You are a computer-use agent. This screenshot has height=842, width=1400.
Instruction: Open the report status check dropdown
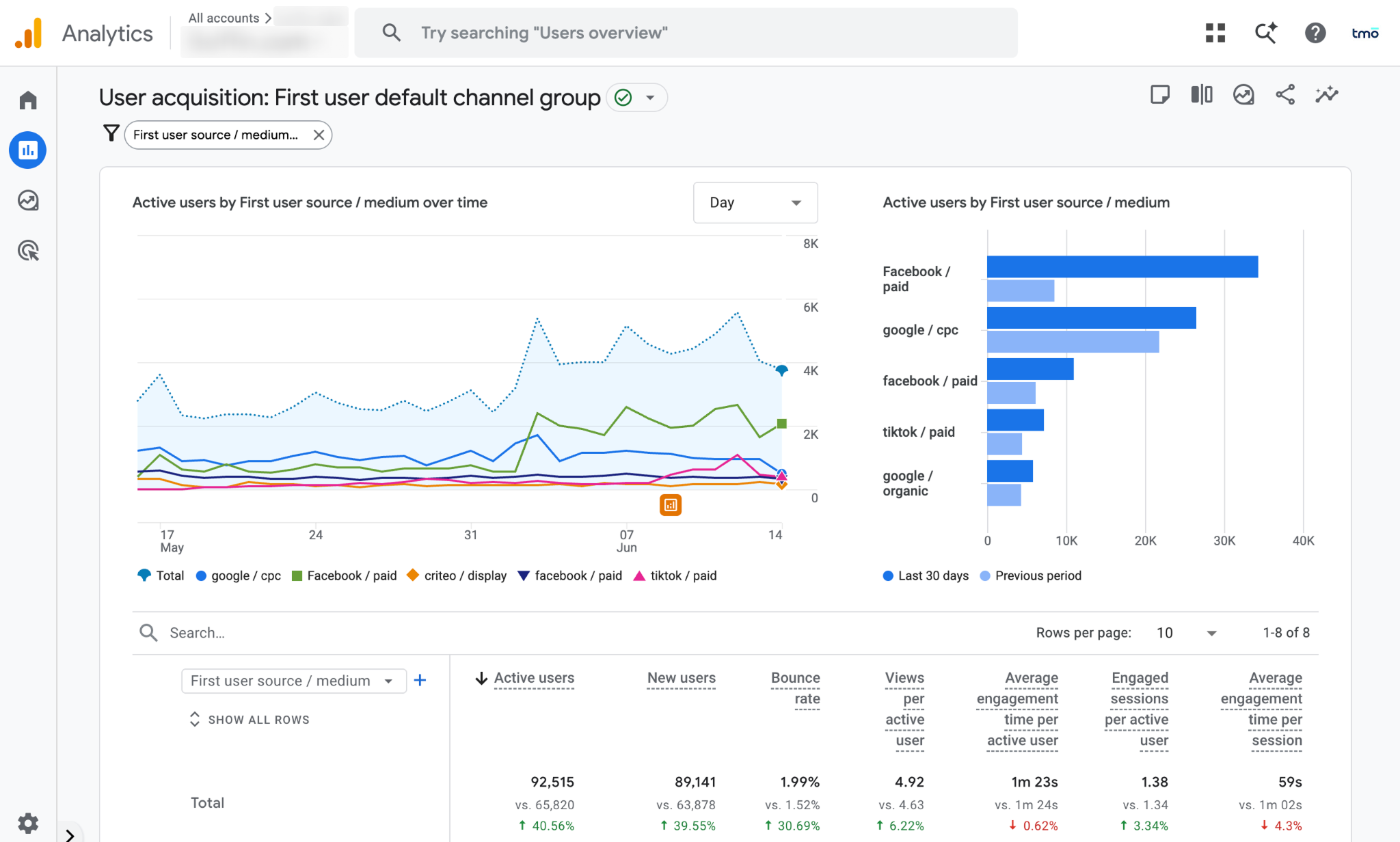(636, 98)
